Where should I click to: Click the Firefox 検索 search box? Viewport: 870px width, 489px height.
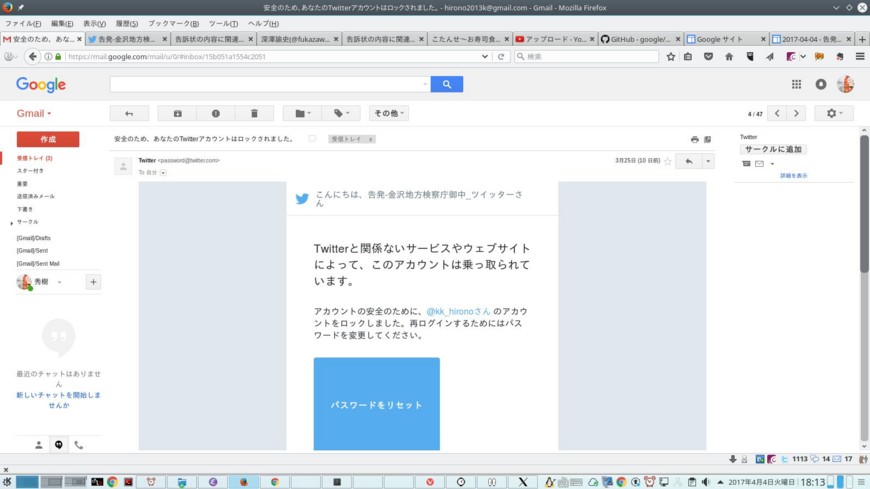pos(586,57)
